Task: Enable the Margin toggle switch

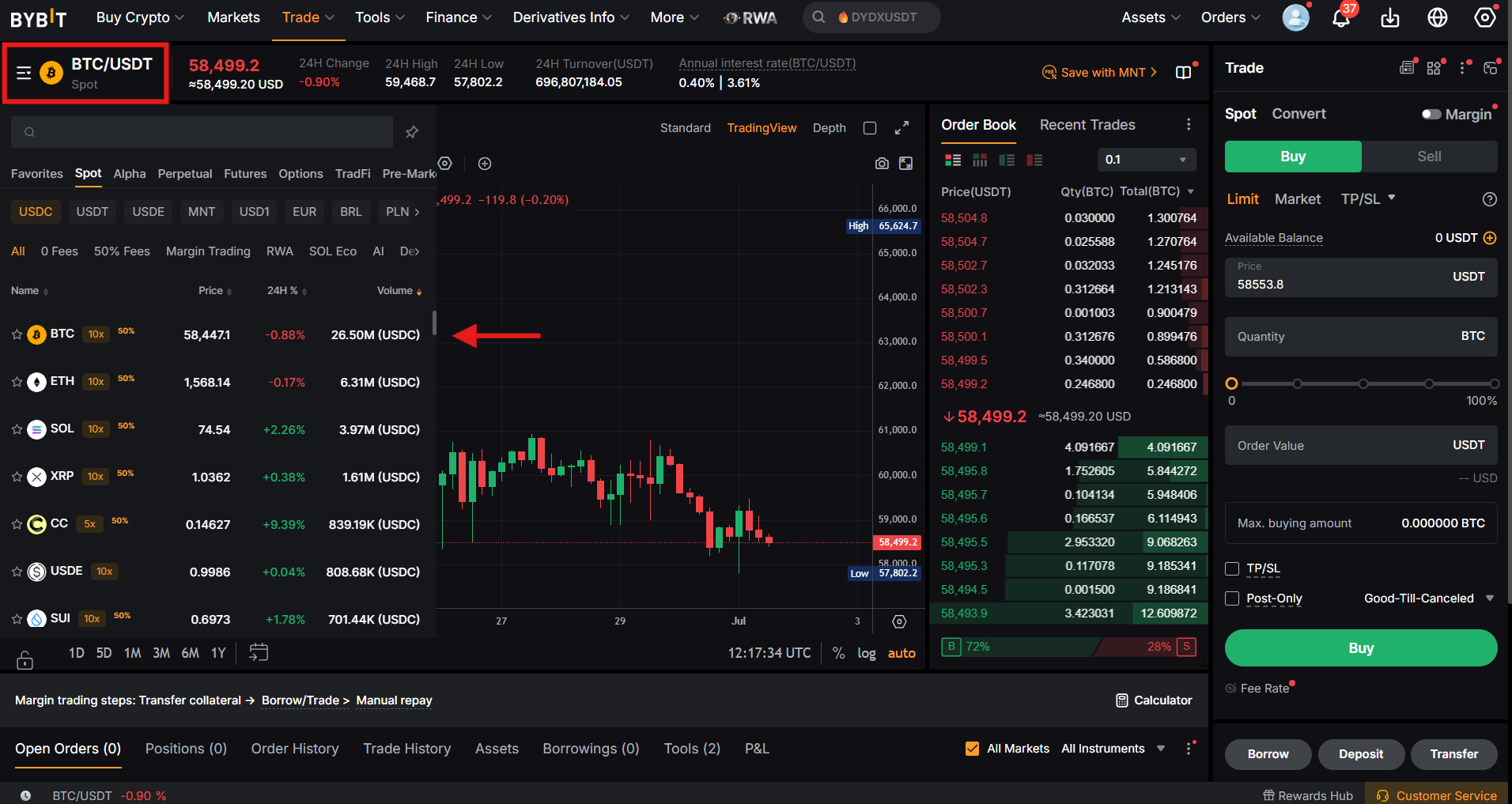Action: pos(1431,114)
